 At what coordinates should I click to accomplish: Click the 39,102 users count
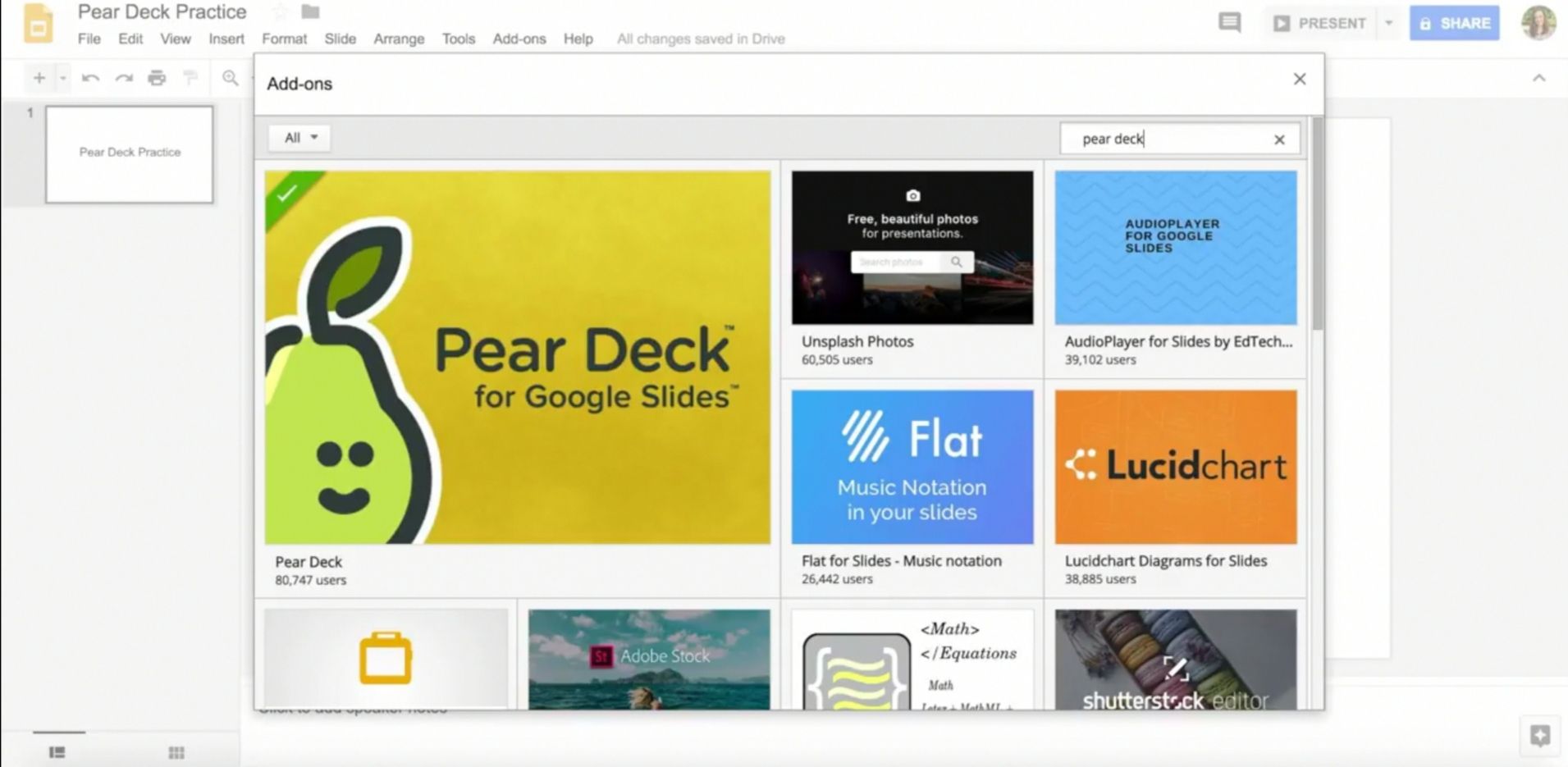(x=1100, y=359)
